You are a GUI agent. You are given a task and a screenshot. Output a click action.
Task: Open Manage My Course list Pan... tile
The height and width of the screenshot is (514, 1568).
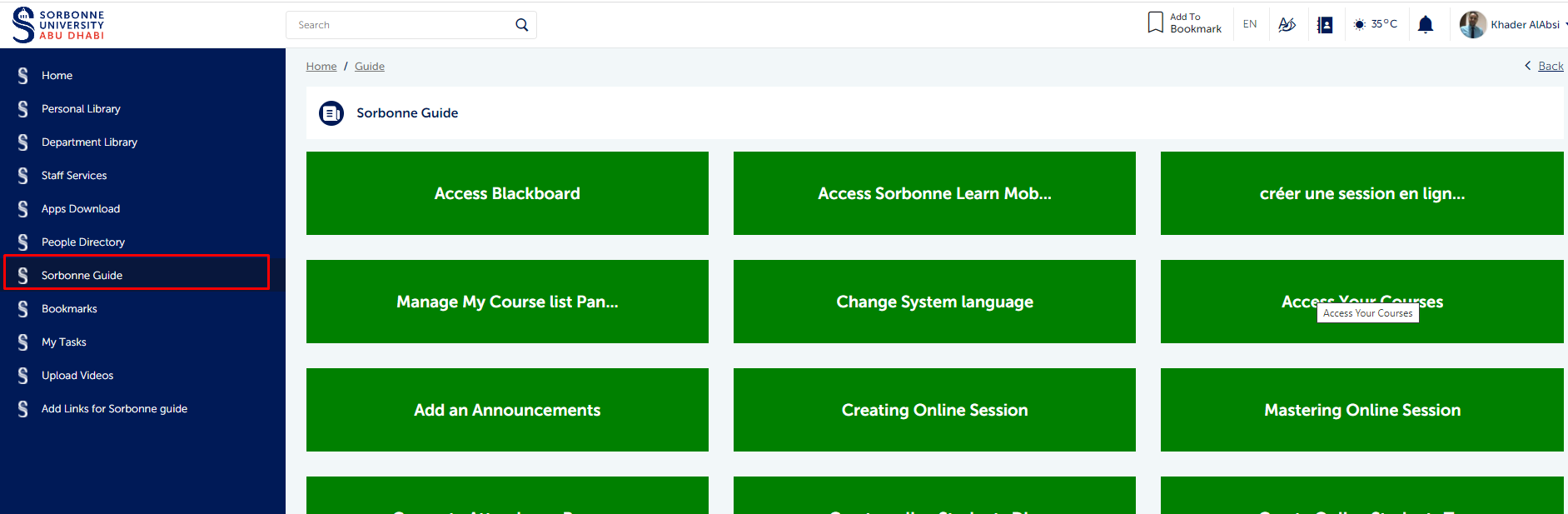[x=507, y=302]
